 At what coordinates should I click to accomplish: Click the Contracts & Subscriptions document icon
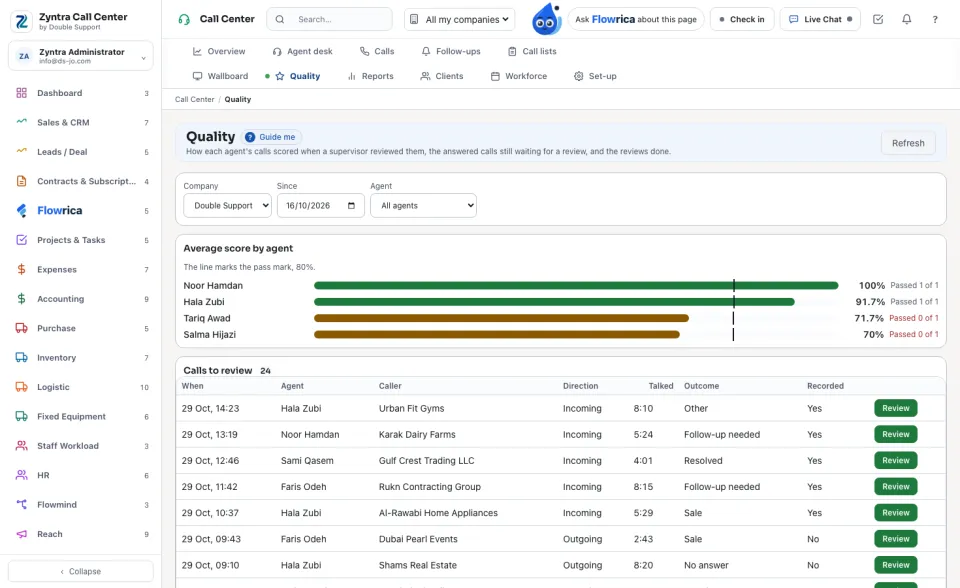(21, 181)
